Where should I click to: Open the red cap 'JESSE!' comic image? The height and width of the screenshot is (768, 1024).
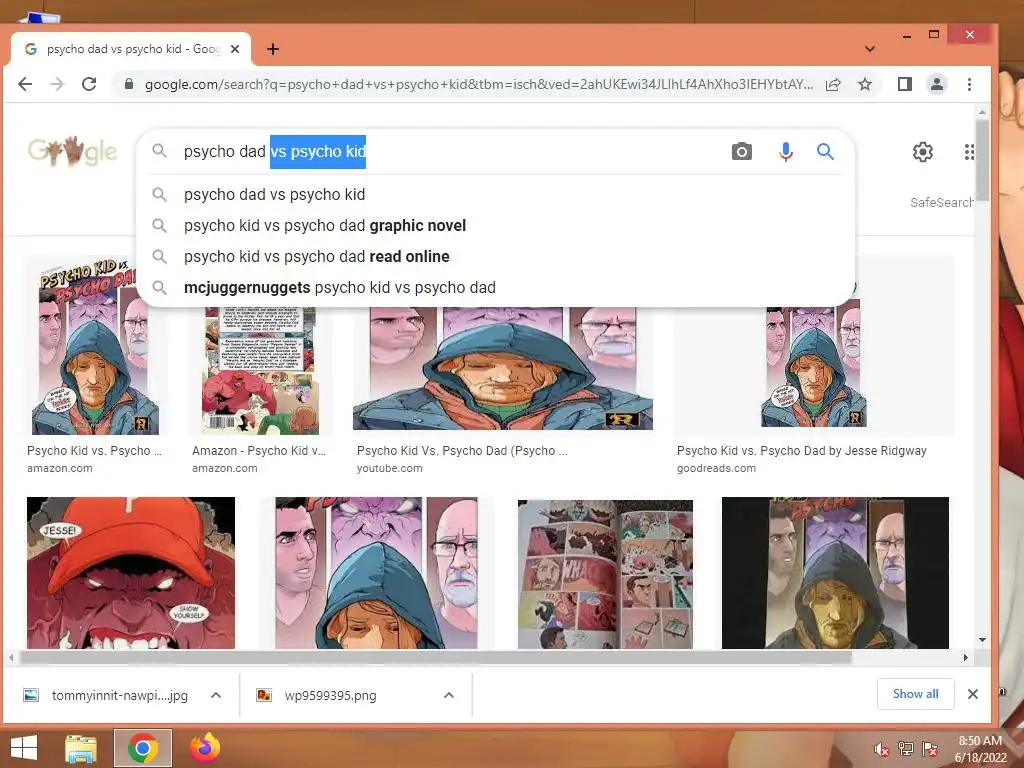[x=131, y=573]
